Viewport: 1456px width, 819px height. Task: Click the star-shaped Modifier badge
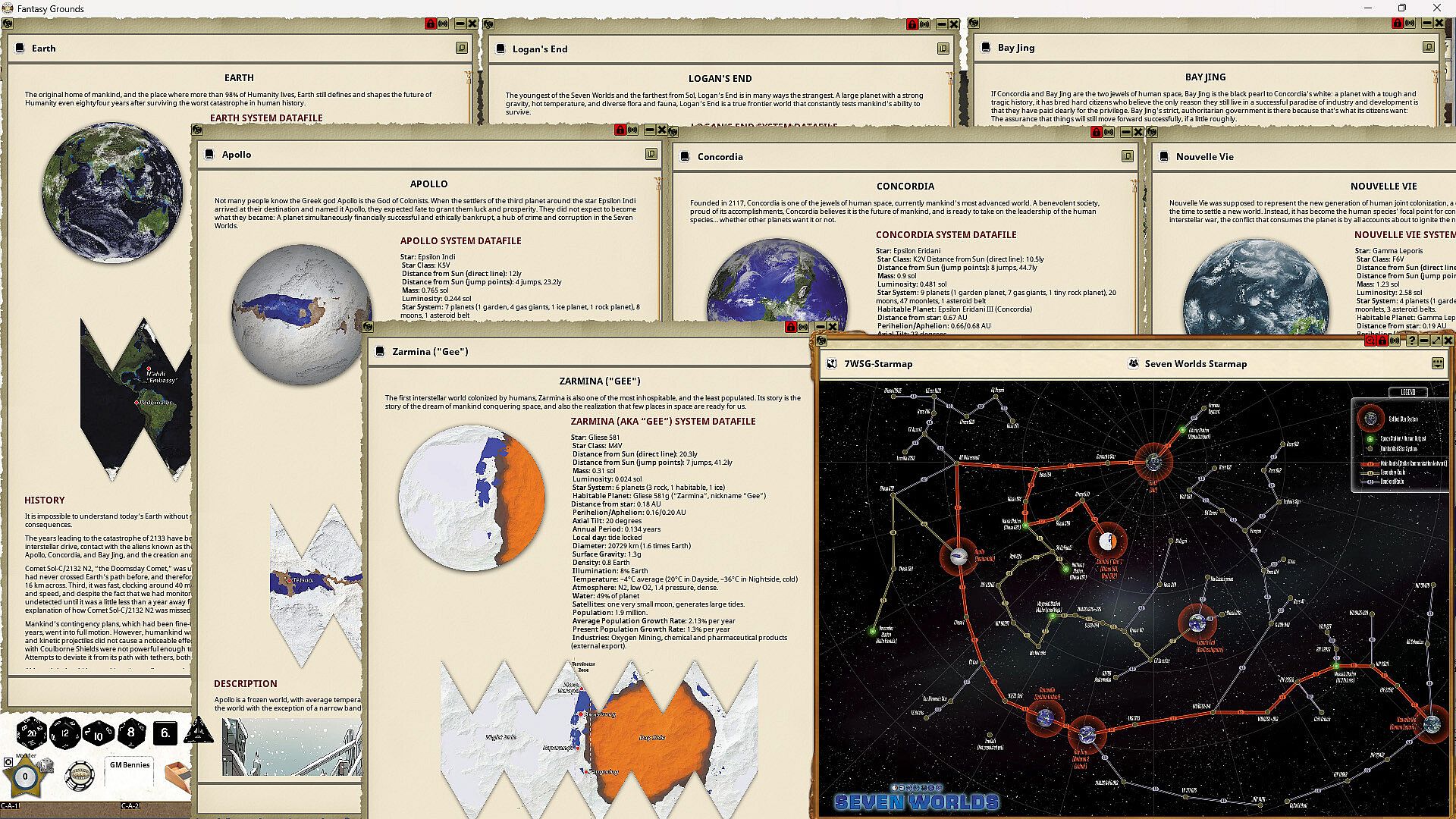pyautogui.click(x=25, y=777)
